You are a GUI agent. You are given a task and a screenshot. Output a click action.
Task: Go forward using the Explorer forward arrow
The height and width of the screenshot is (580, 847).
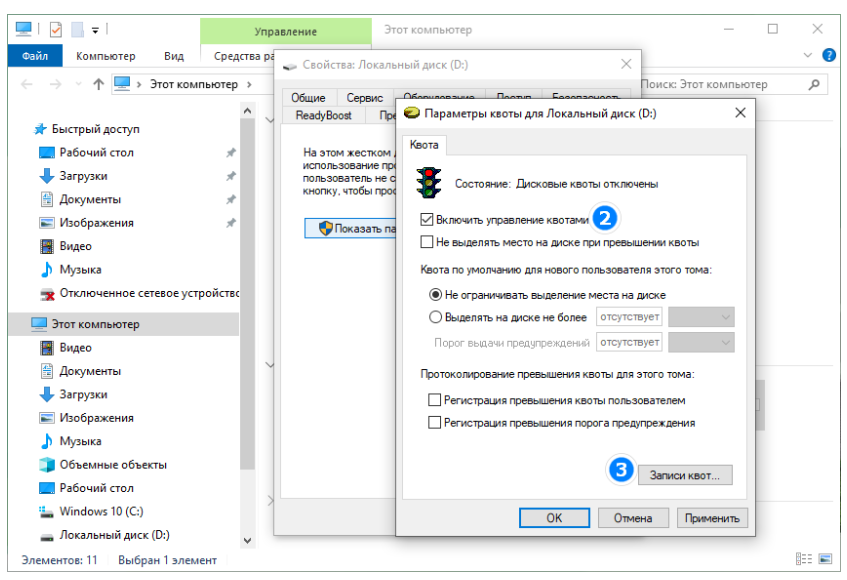[x=55, y=84]
